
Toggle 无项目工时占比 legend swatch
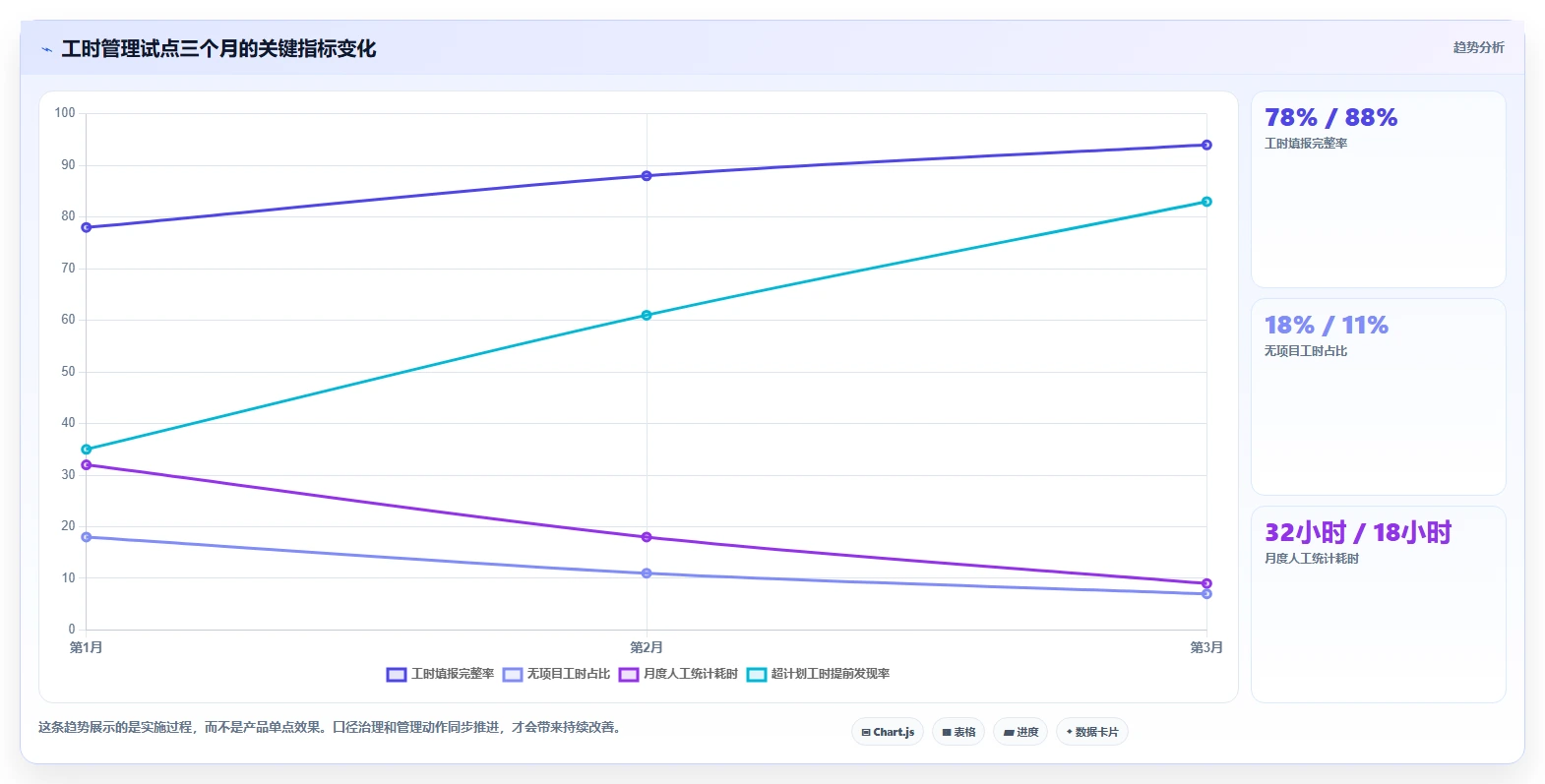[513, 675]
